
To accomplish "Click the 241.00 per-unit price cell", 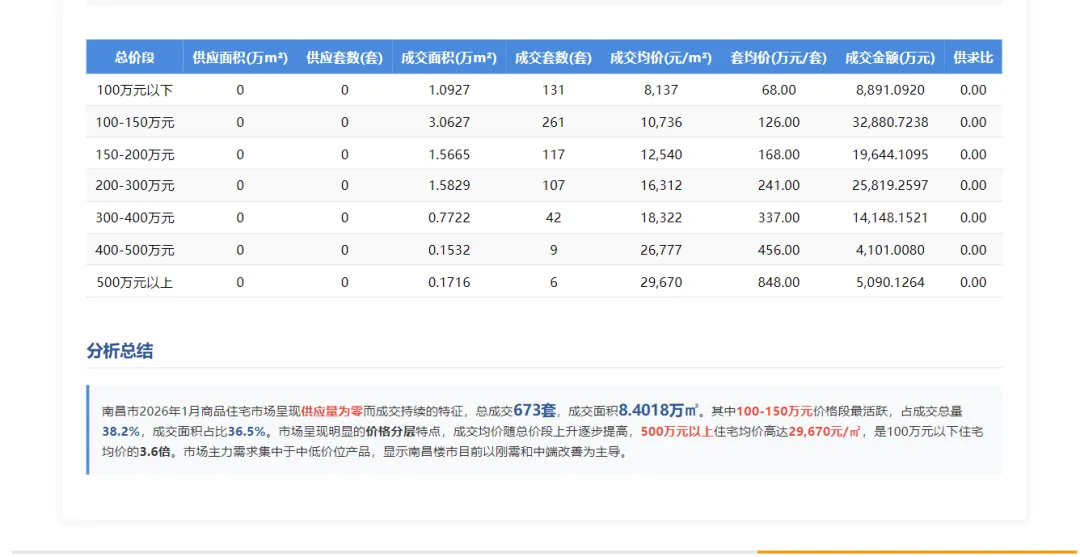I will pos(779,186).
